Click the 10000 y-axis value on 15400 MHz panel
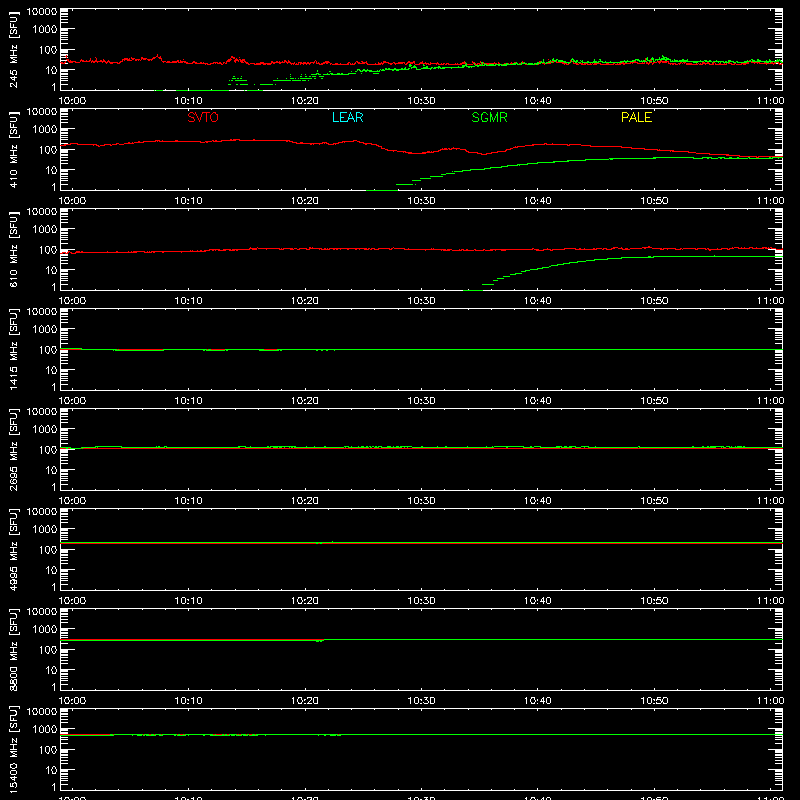This screenshot has height=800, width=800. tap(42, 712)
